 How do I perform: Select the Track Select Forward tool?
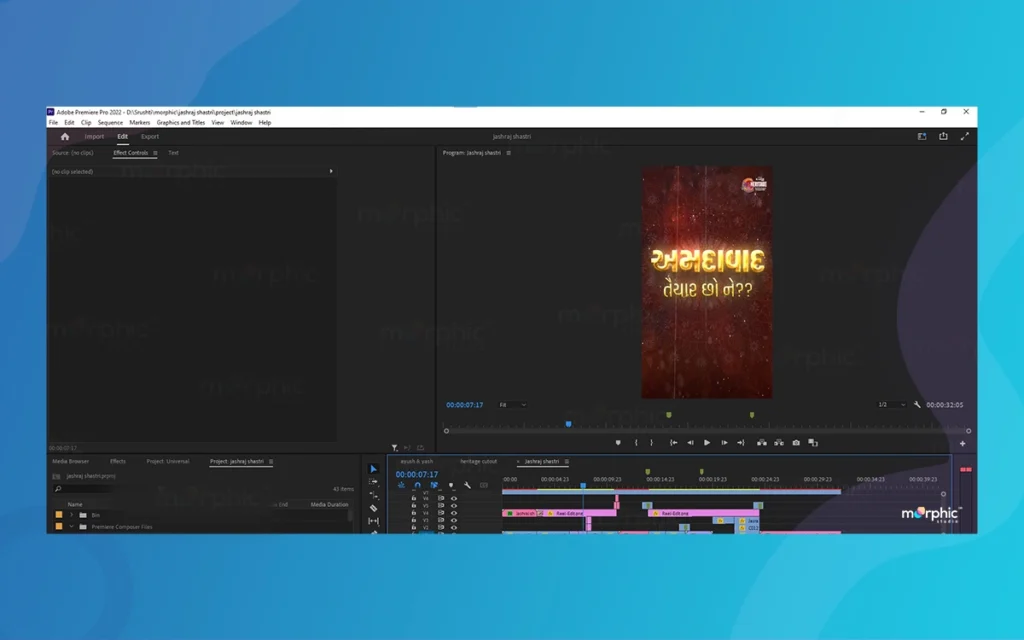click(x=373, y=482)
